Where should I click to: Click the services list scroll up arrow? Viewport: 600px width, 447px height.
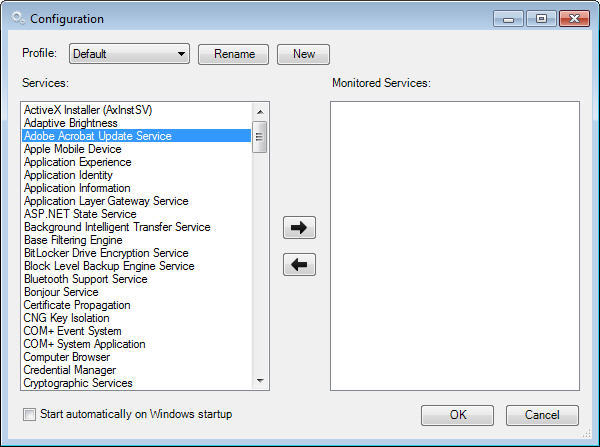(x=260, y=112)
